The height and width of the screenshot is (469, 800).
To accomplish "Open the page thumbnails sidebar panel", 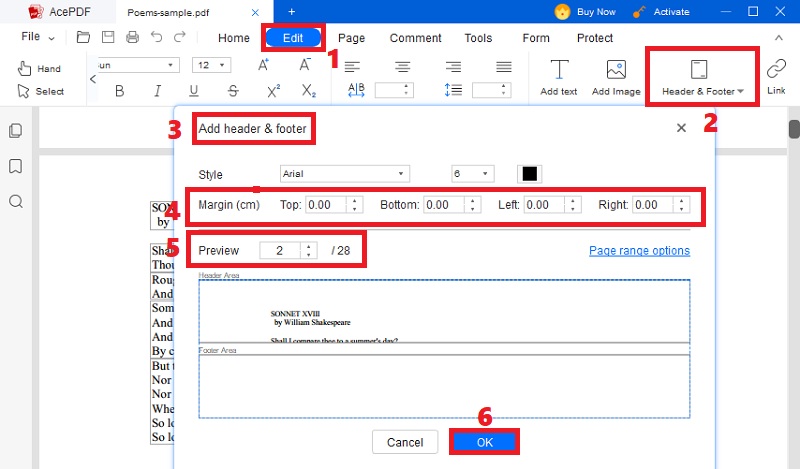I will (16, 131).
